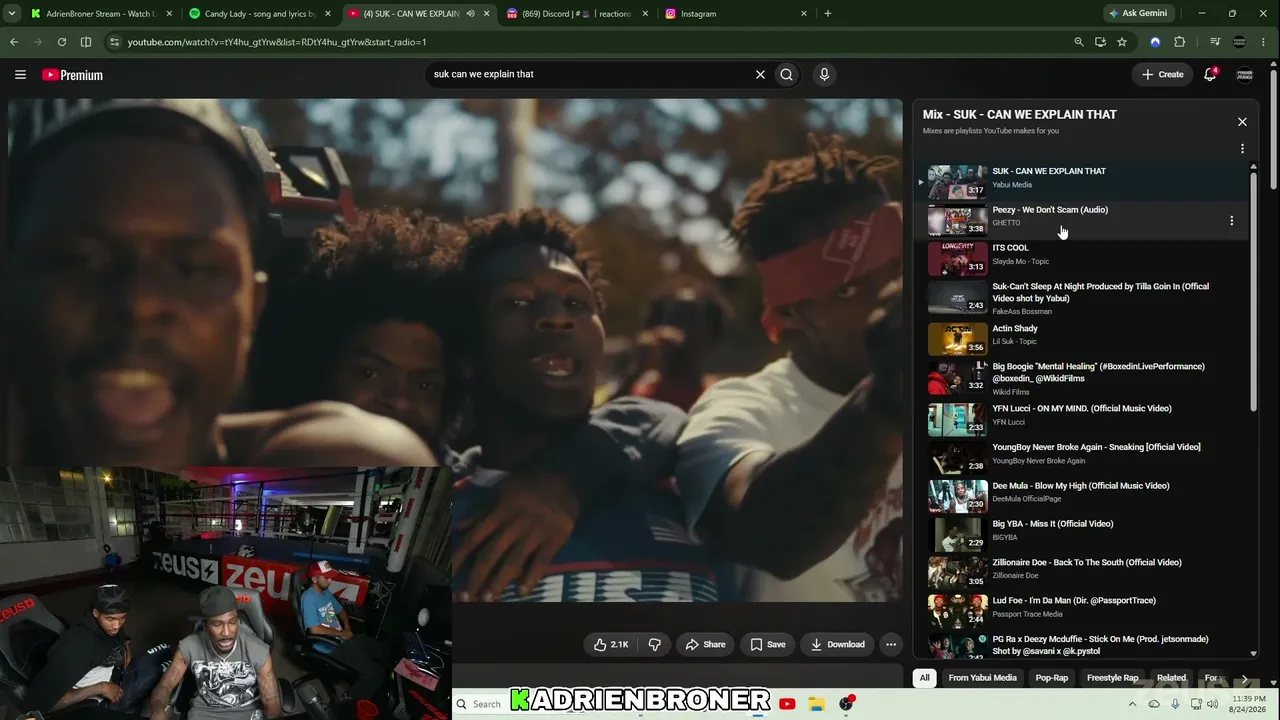Open YouTube from the Windows taskbar
The width and height of the screenshot is (1280, 720).
(787, 704)
